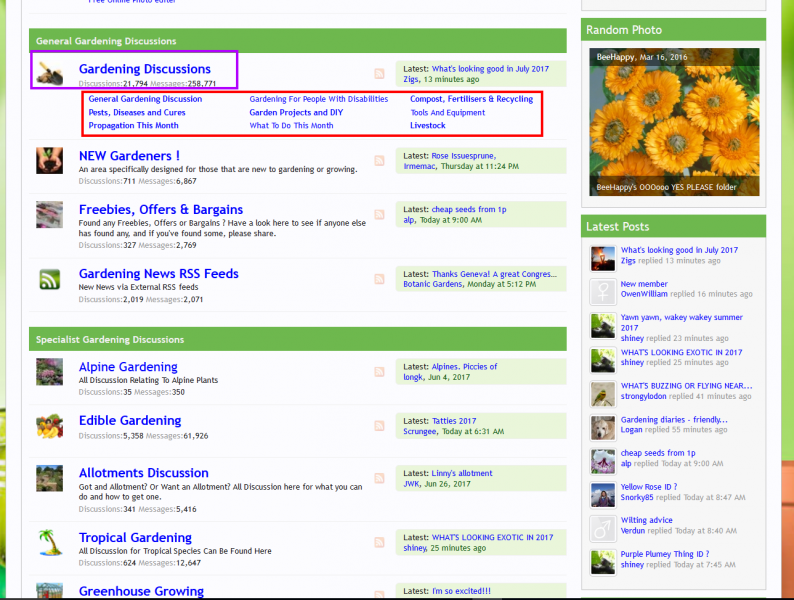This screenshot has width=794, height=600.
Task: Click the General Gardening Discussions category header
Action: point(106,41)
